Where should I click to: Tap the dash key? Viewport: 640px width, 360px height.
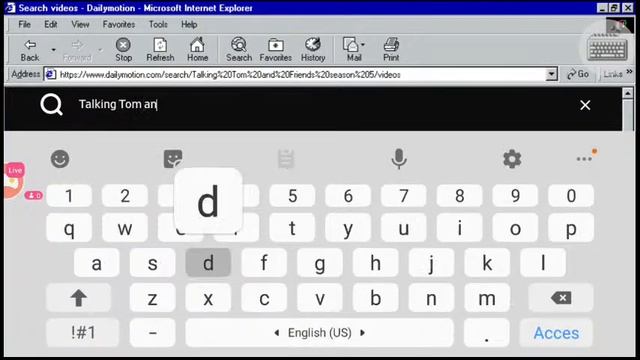coord(153,333)
